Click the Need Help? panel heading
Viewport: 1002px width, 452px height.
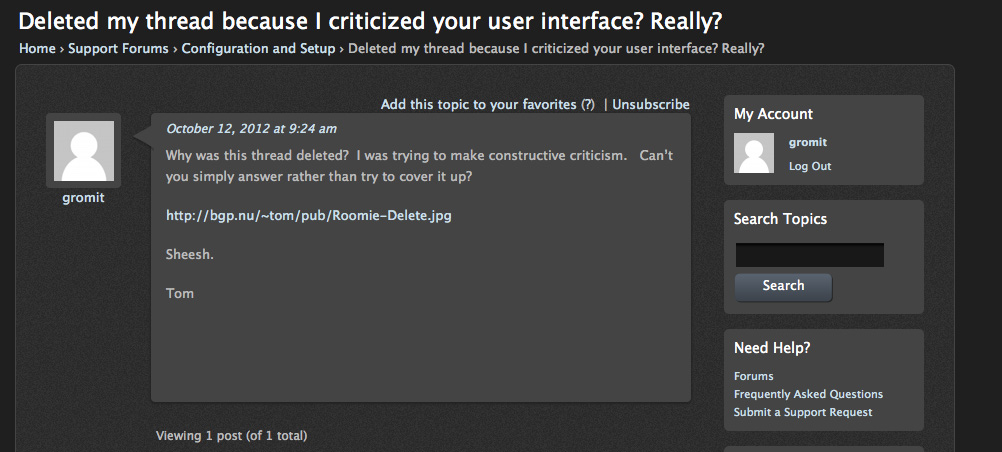pos(772,348)
